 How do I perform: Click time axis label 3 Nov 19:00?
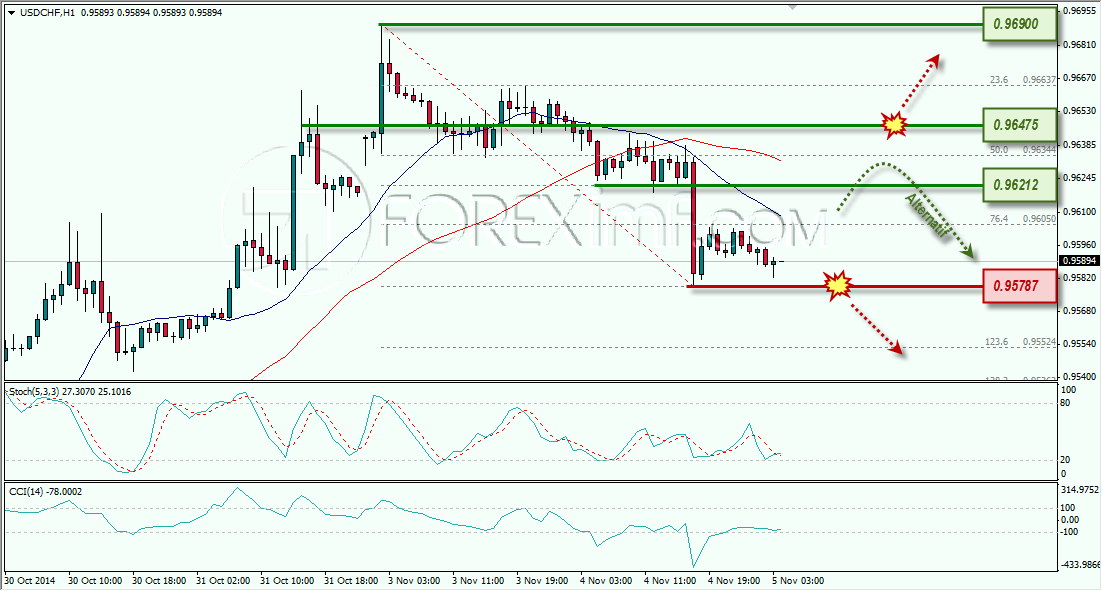[542, 580]
